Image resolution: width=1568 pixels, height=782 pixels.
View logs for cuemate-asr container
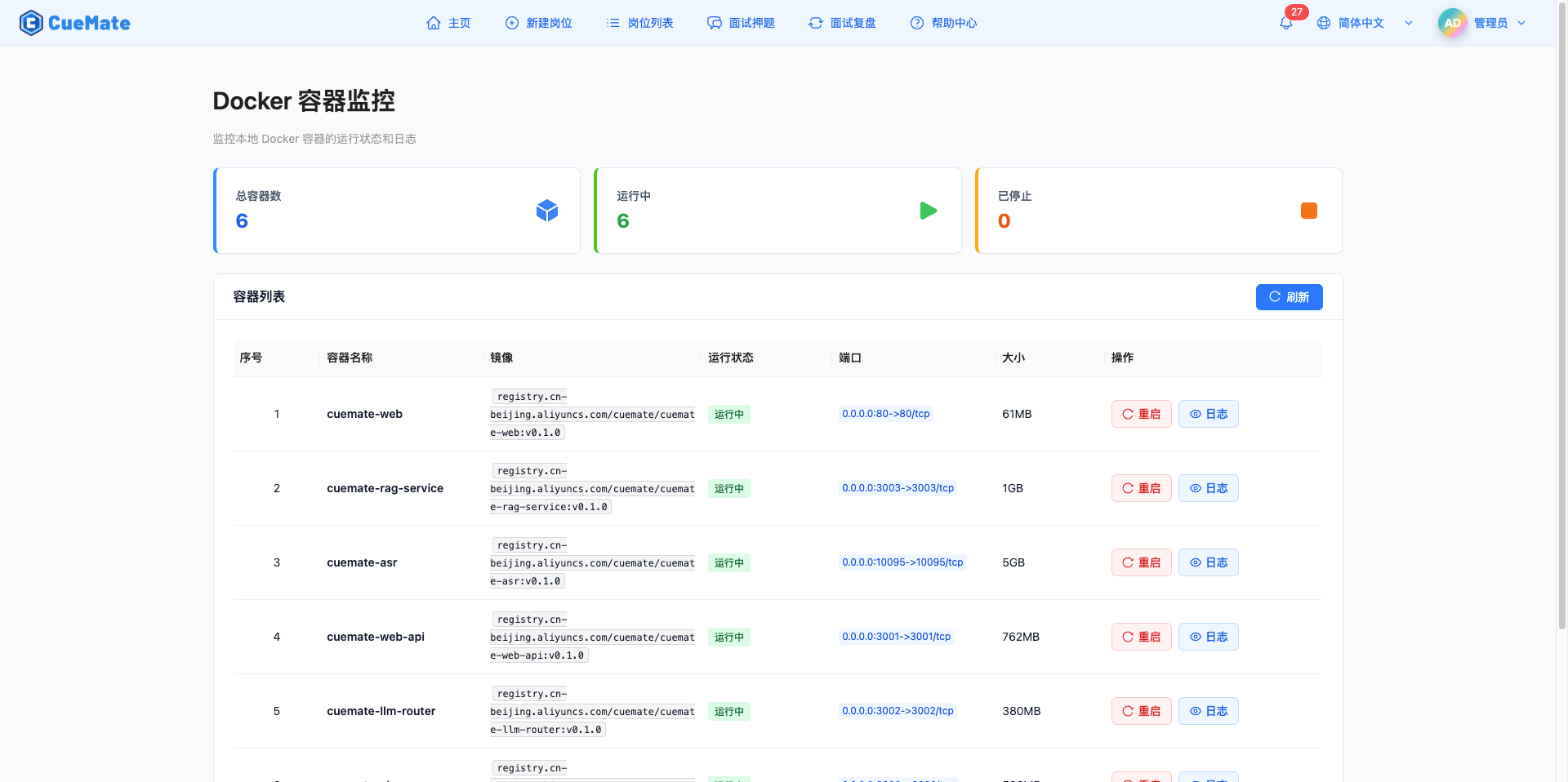point(1208,562)
